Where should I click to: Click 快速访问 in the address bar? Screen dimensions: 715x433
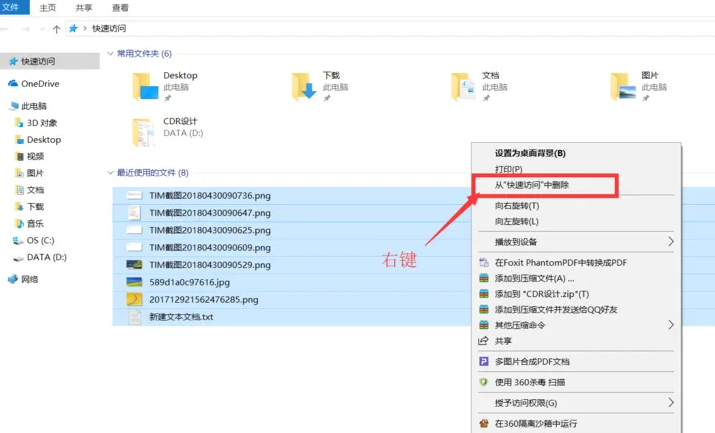pyautogui.click(x=109, y=28)
